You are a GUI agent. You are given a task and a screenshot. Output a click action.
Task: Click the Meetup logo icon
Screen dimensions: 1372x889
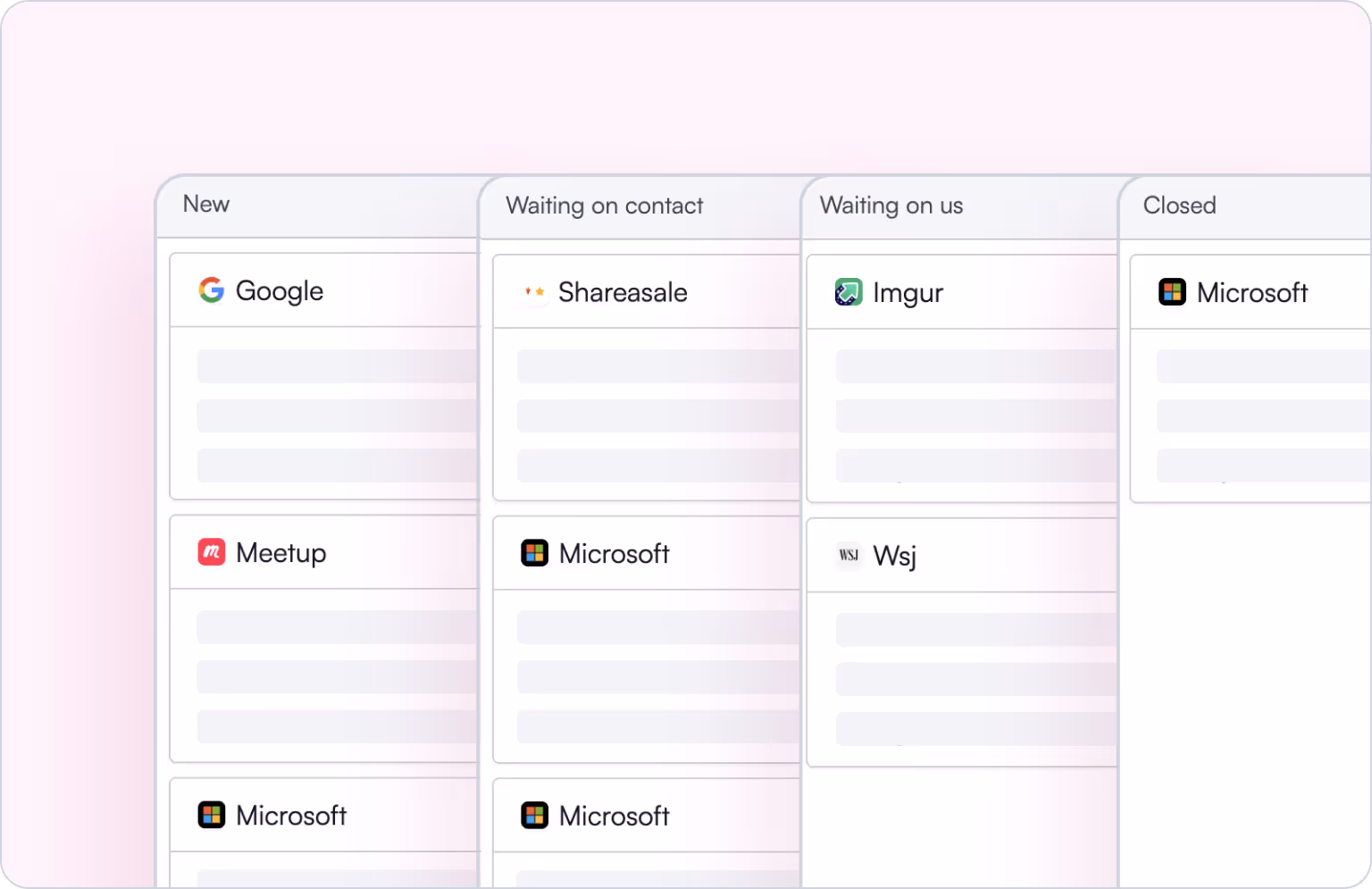(x=212, y=552)
